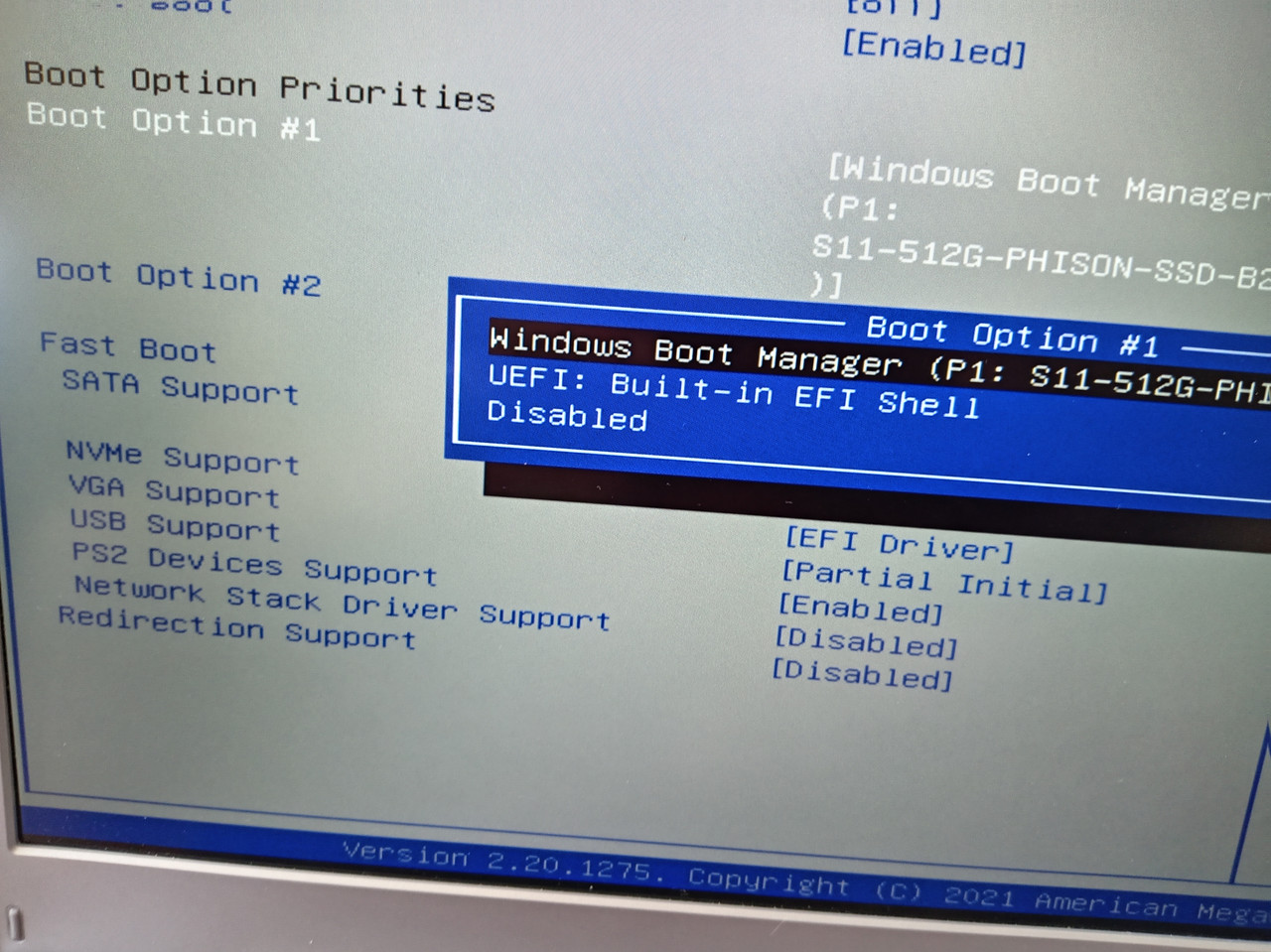Select the PS2 Devices Support row
The image size is (1271, 952).
pyautogui.click(x=254, y=565)
